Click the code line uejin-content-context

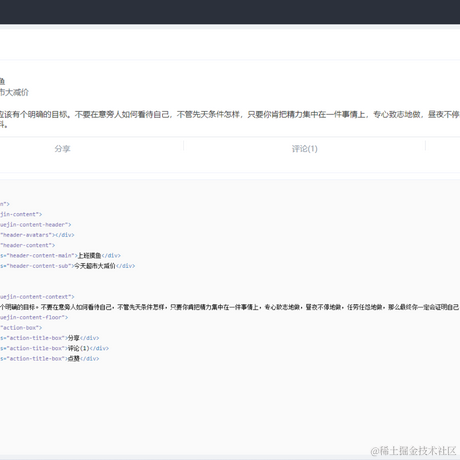coord(37,297)
